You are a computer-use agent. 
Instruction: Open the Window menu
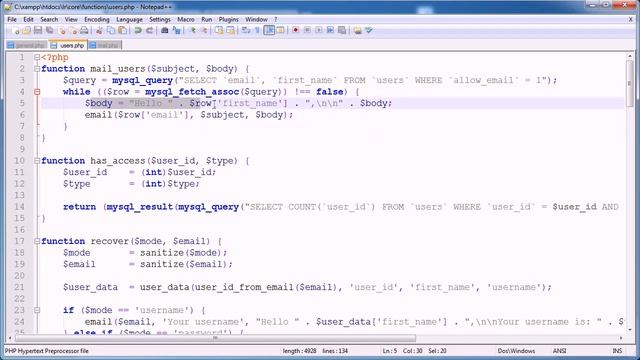tap(256, 19)
